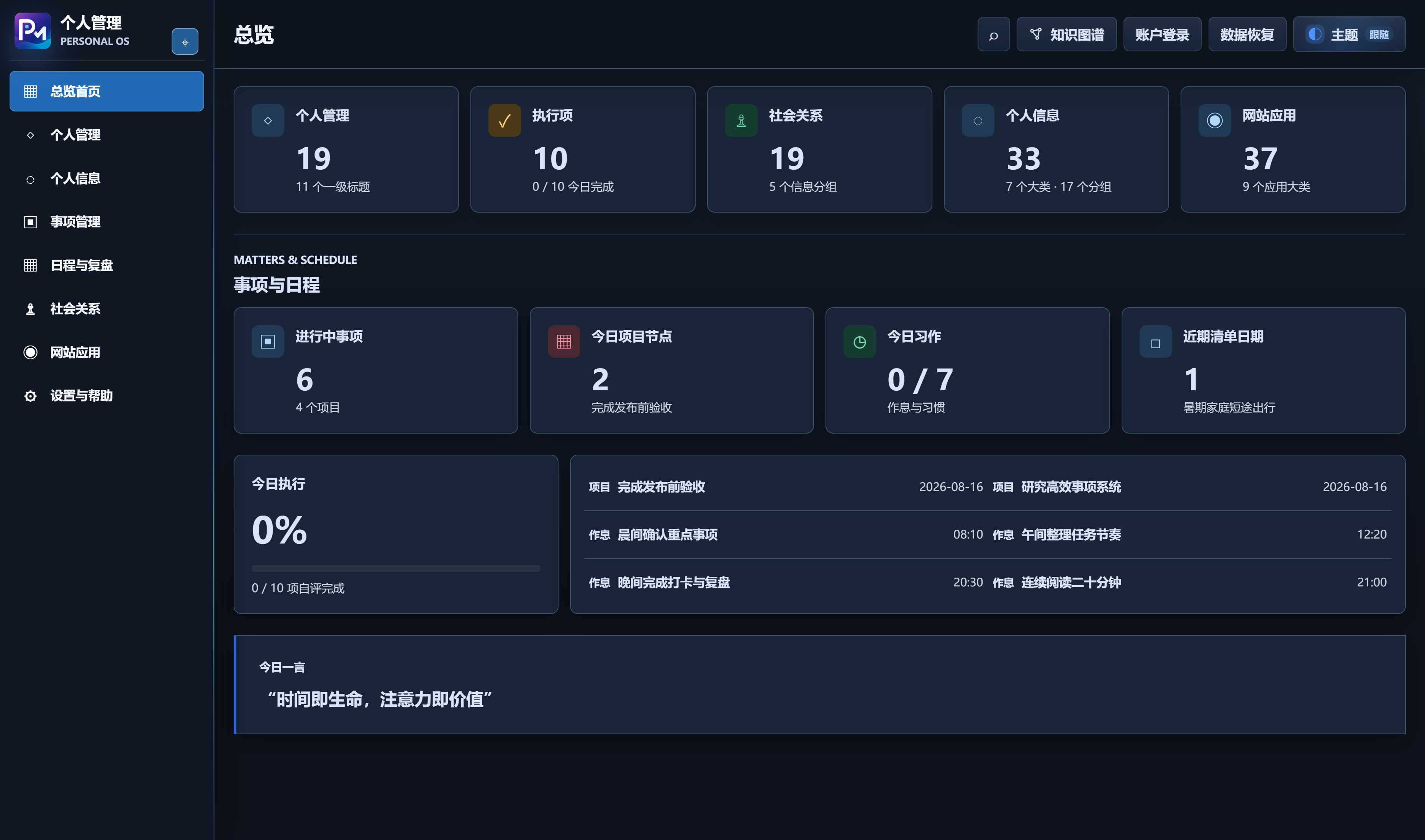Open the 网站应用 card showing 37
This screenshot has height=840, width=1425.
click(x=1293, y=149)
